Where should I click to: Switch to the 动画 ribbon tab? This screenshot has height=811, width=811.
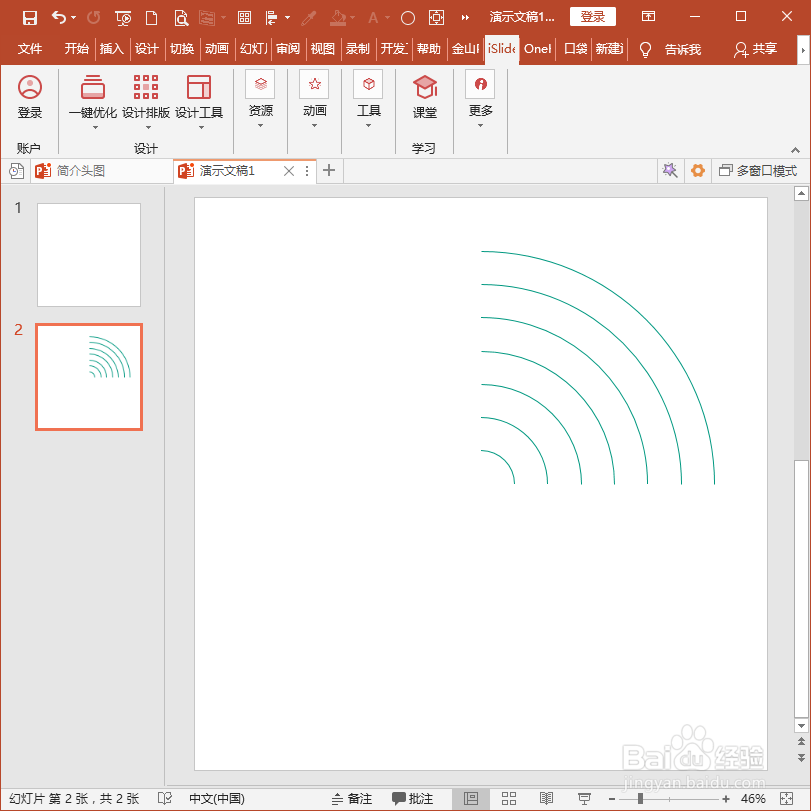tap(217, 49)
